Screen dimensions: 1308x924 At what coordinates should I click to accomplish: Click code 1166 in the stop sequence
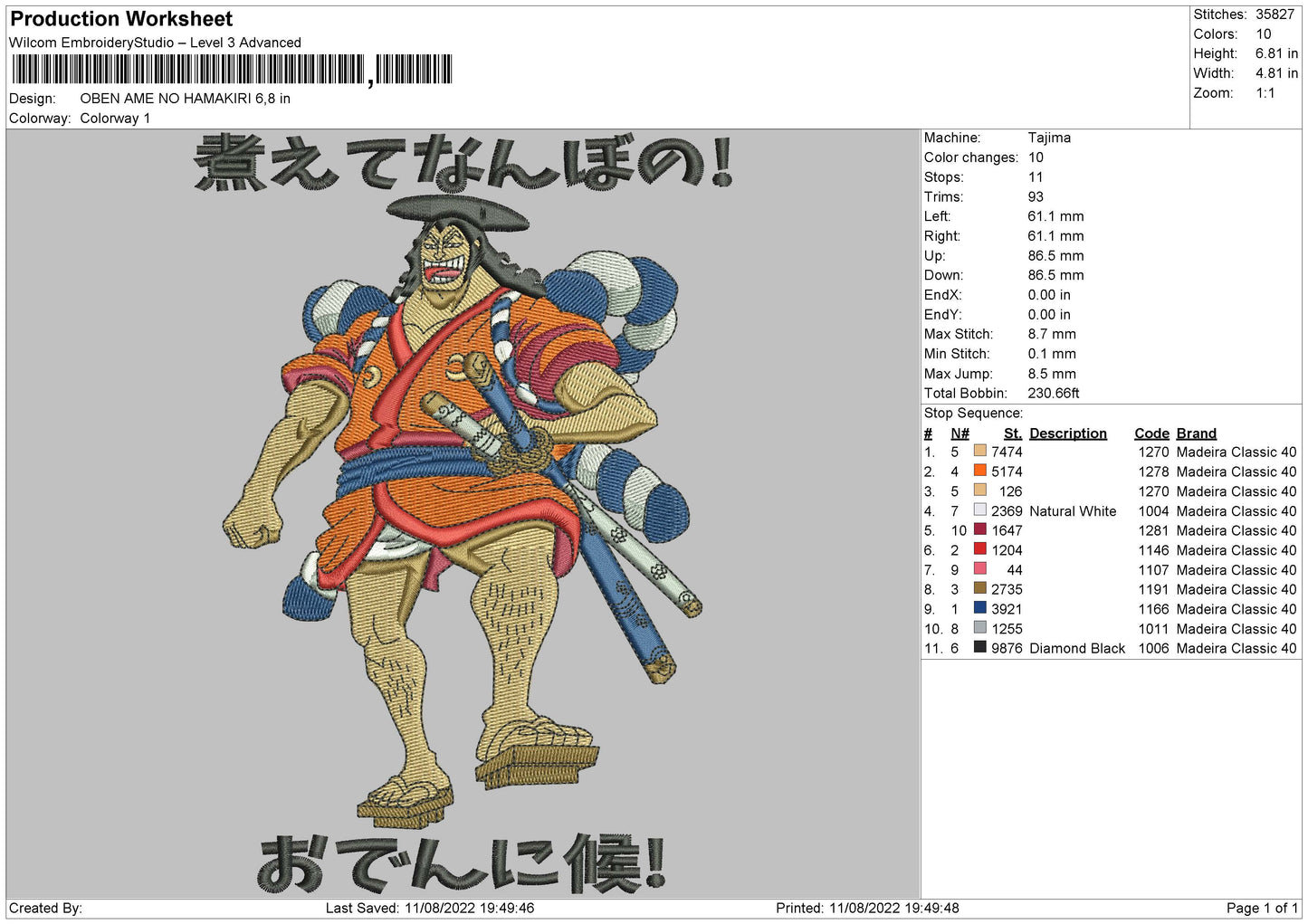(1153, 609)
